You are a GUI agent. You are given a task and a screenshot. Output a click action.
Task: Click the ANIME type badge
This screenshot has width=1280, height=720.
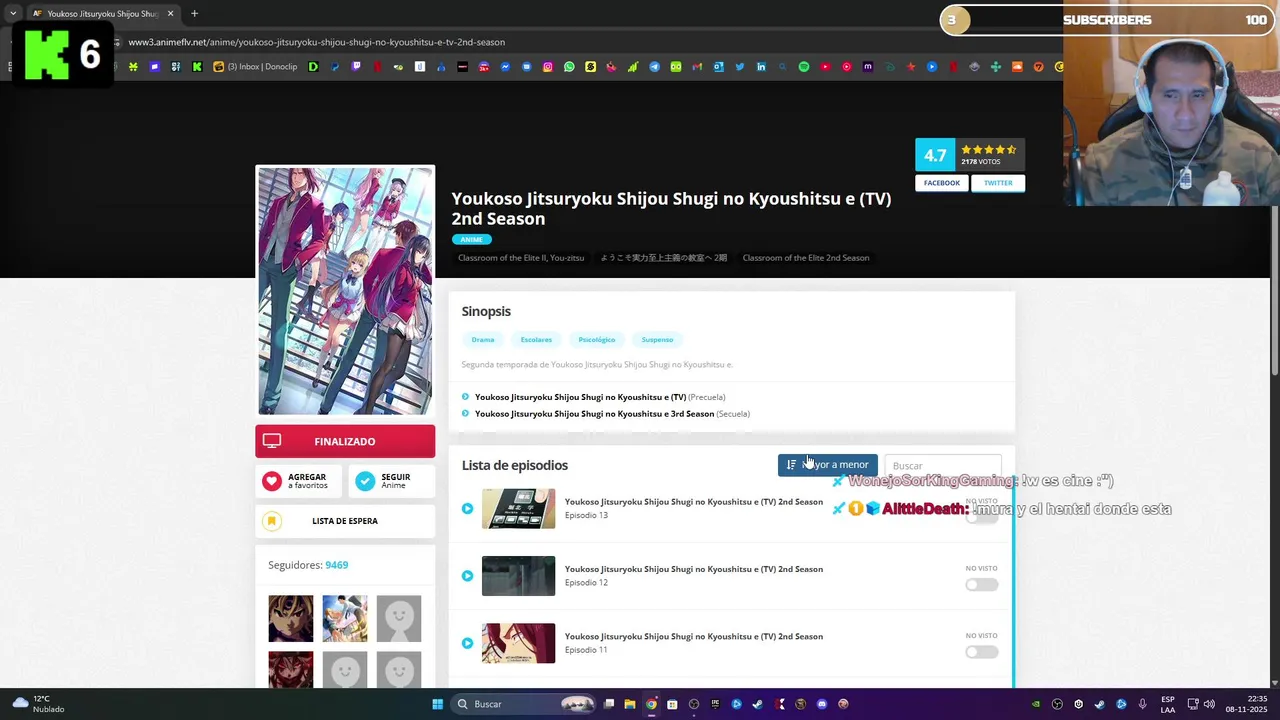(471, 240)
